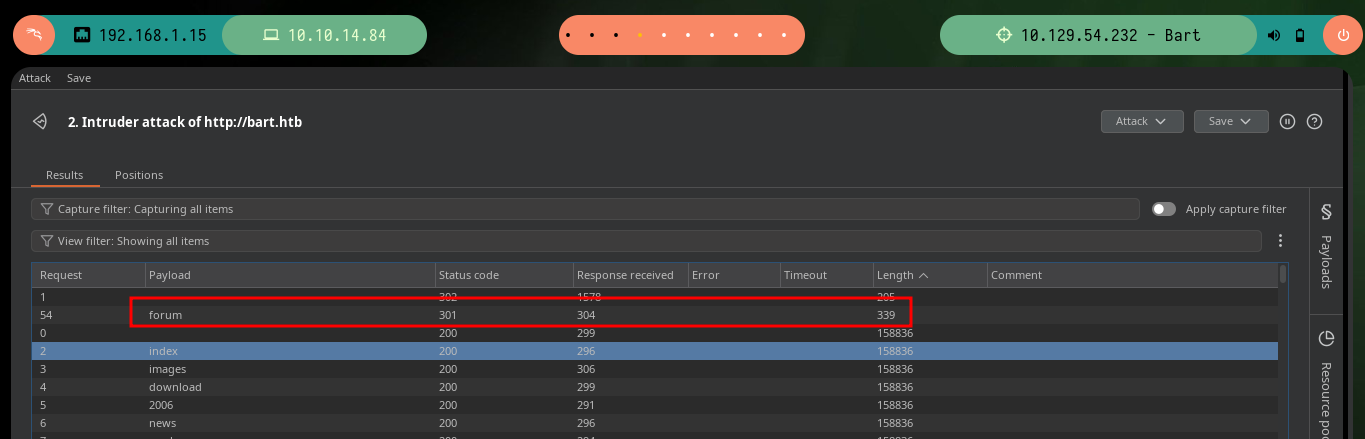Switch to the Positions tab
The image size is (1365, 439).
[139, 175]
